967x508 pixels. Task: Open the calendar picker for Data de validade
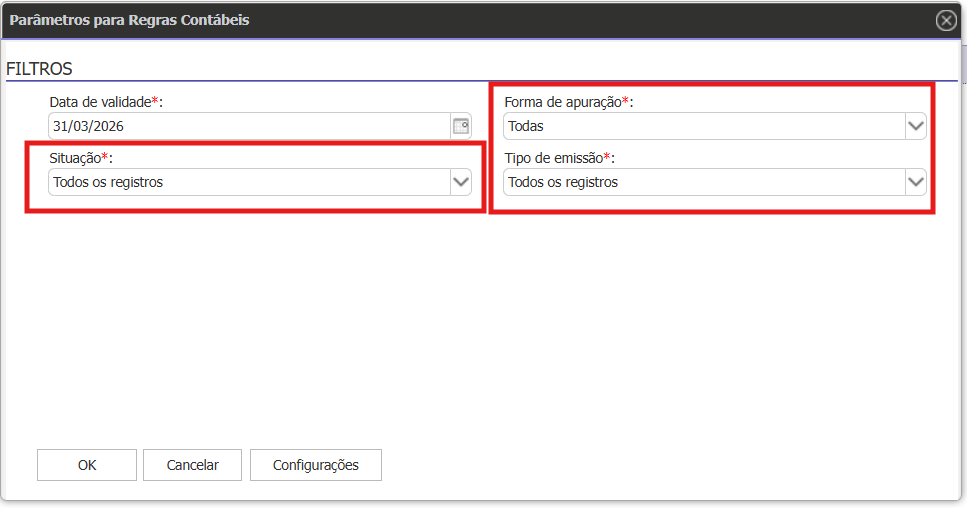[461, 126]
